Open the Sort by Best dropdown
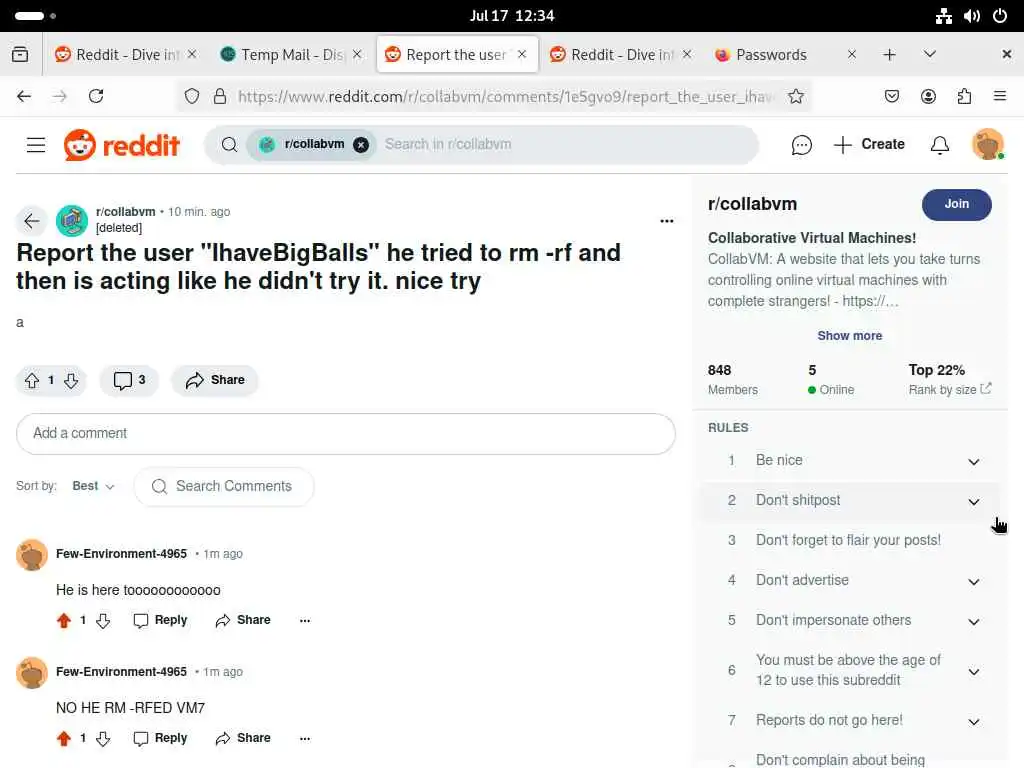Viewport: 1024px width, 768px height. (93, 487)
